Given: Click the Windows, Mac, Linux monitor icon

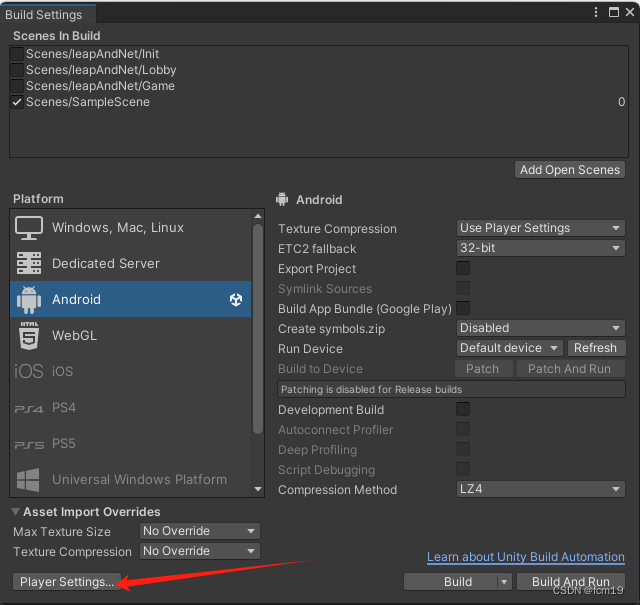Looking at the screenshot, I should pos(29,228).
